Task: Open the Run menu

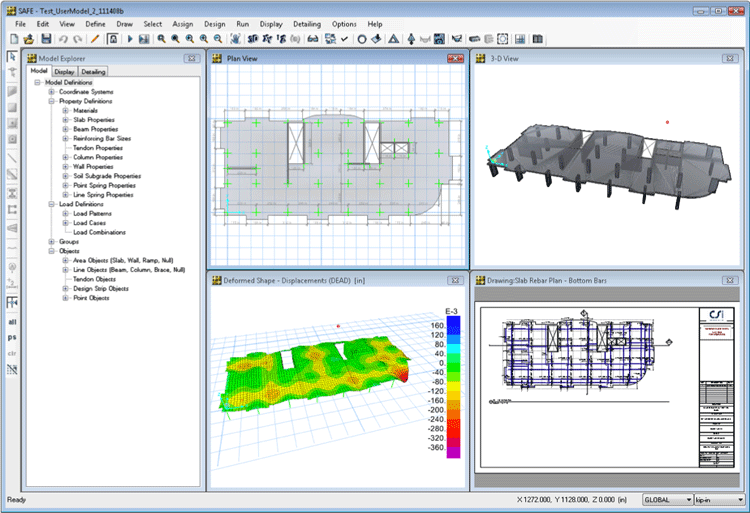Action: click(x=243, y=24)
